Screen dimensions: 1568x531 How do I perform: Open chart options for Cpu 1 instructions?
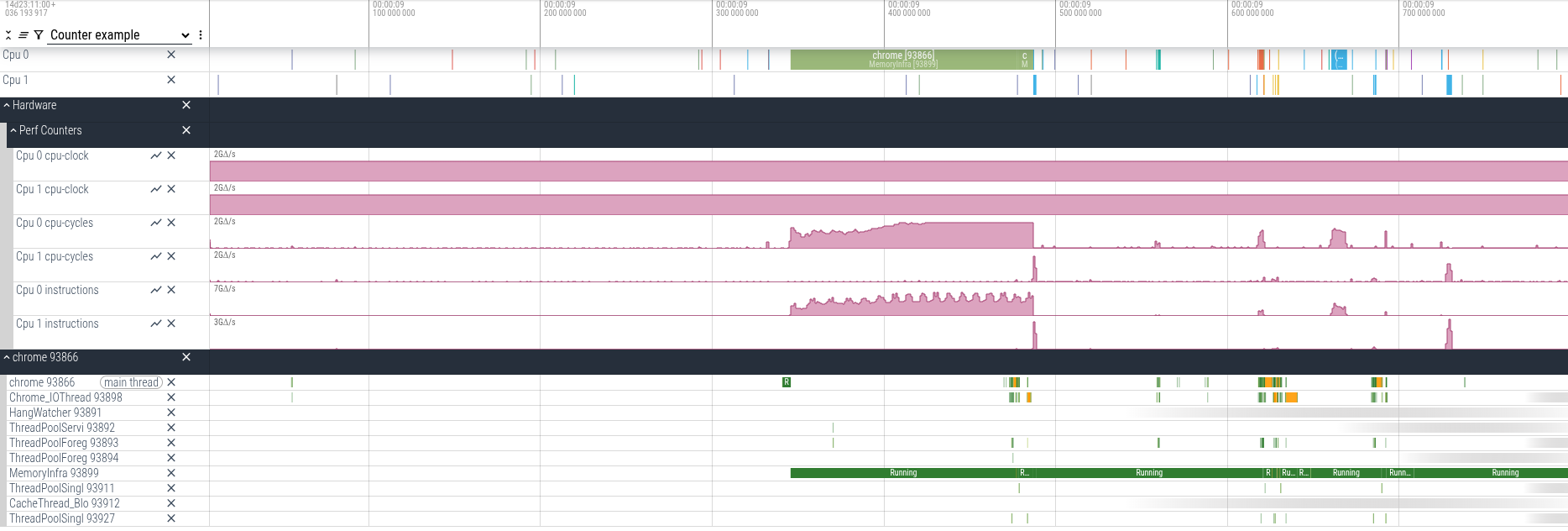click(156, 323)
